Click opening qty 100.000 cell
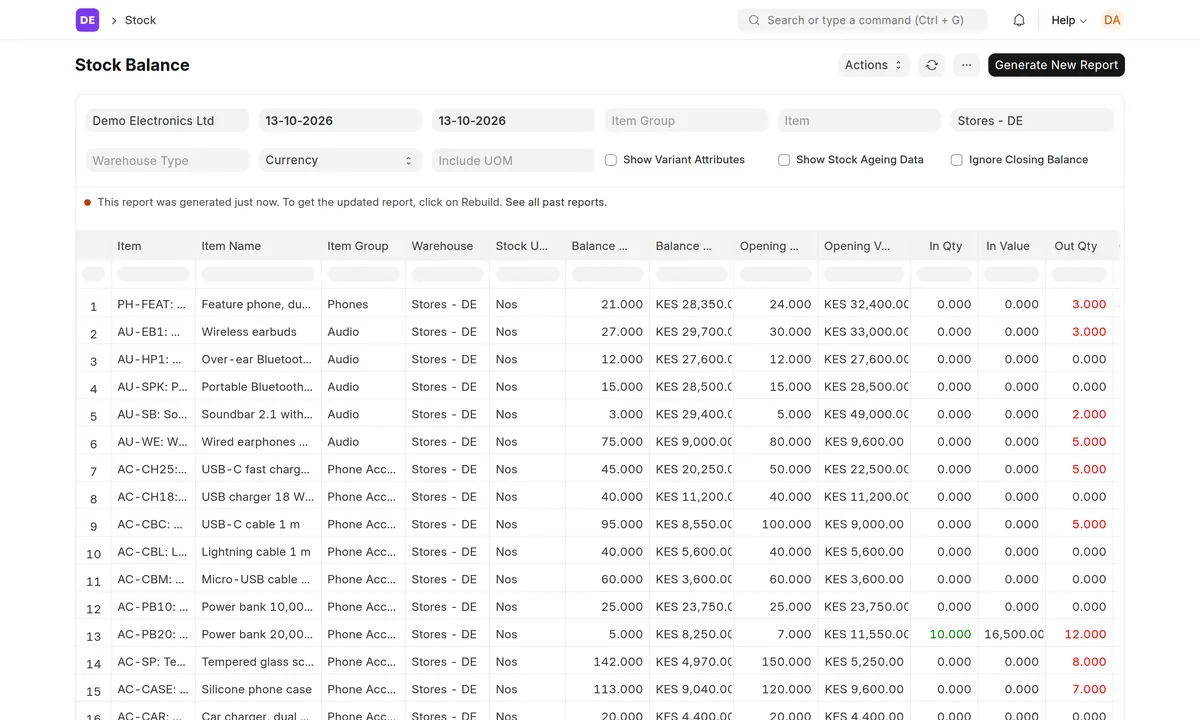Image resolution: width=1200 pixels, height=720 pixels. click(x=775, y=524)
